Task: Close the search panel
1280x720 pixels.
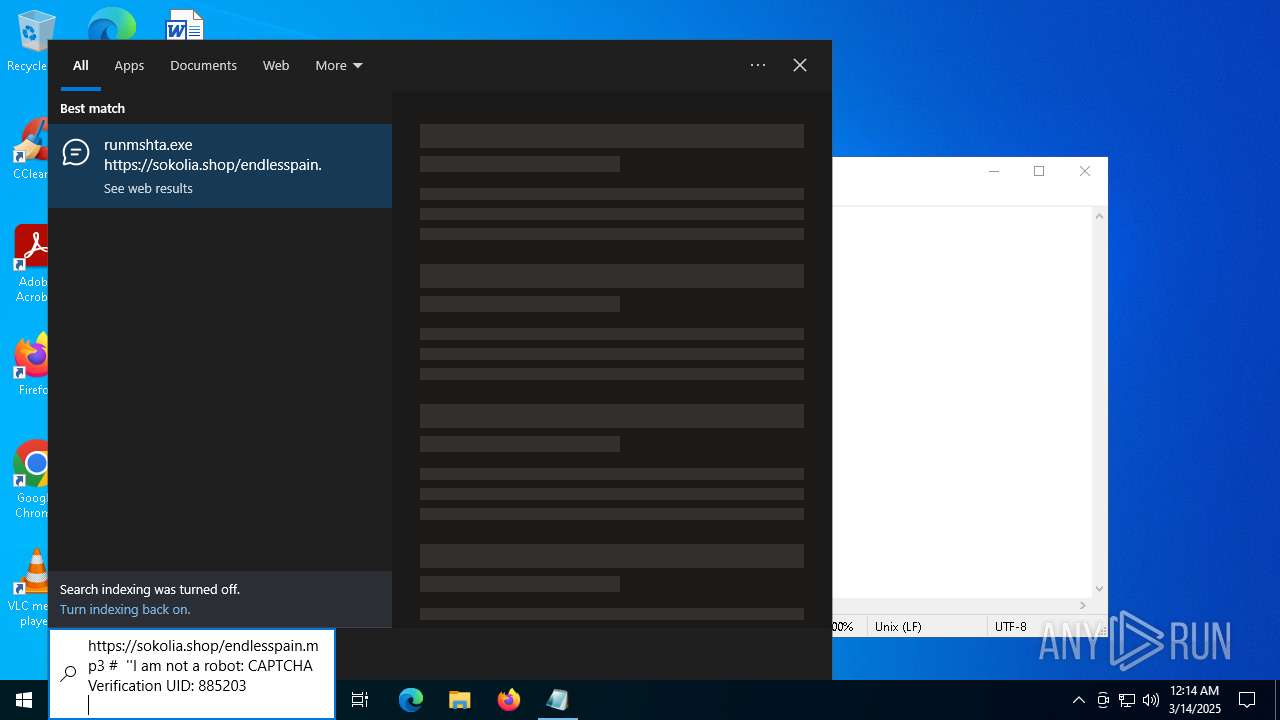Action: pos(800,65)
